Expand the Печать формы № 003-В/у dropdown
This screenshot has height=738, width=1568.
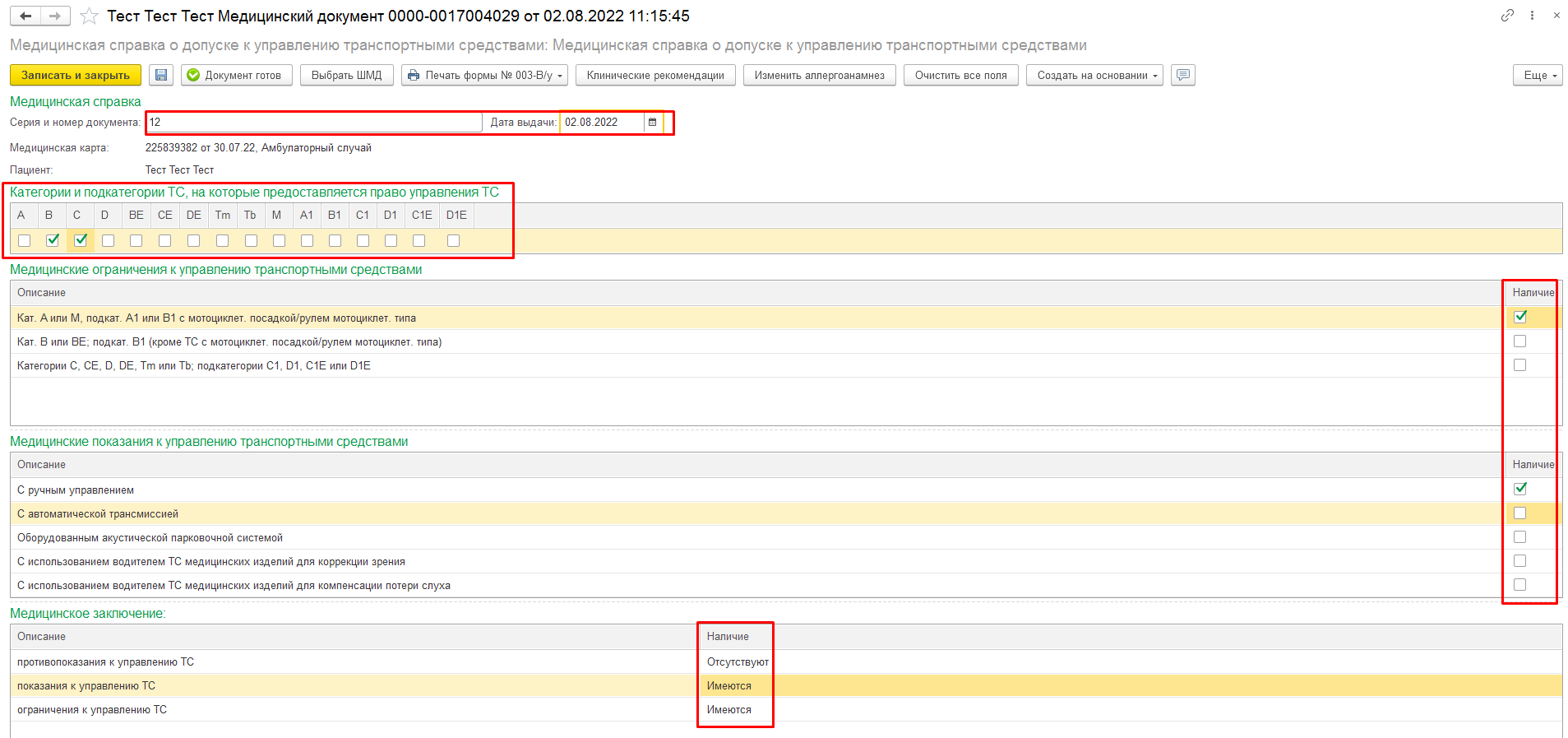485,75
